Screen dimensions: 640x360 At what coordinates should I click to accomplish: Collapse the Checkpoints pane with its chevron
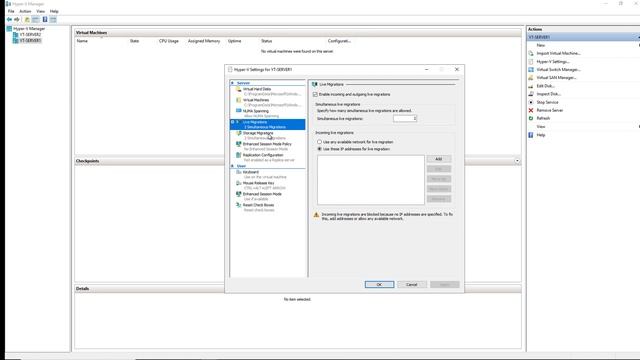(517, 161)
